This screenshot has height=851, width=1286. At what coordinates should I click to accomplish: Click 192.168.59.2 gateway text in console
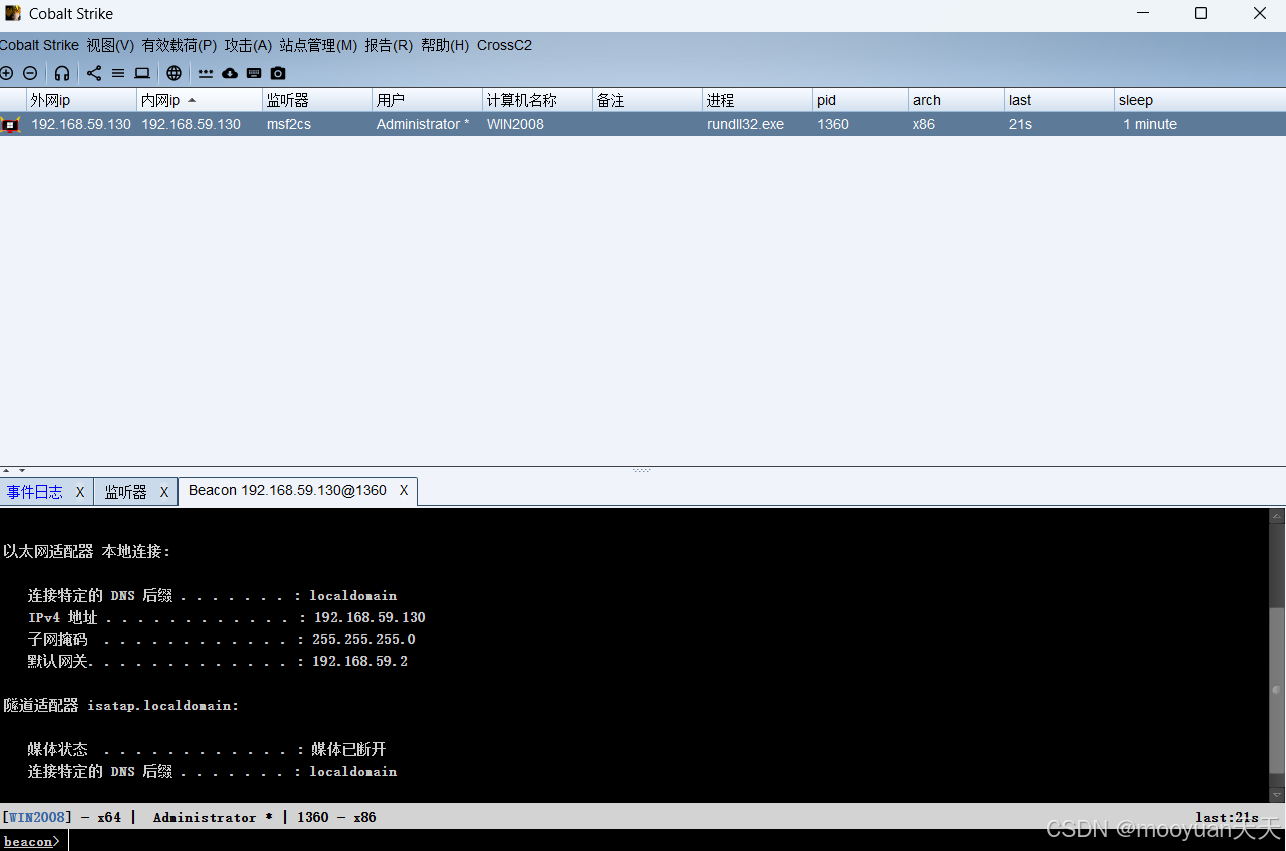(x=360, y=662)
